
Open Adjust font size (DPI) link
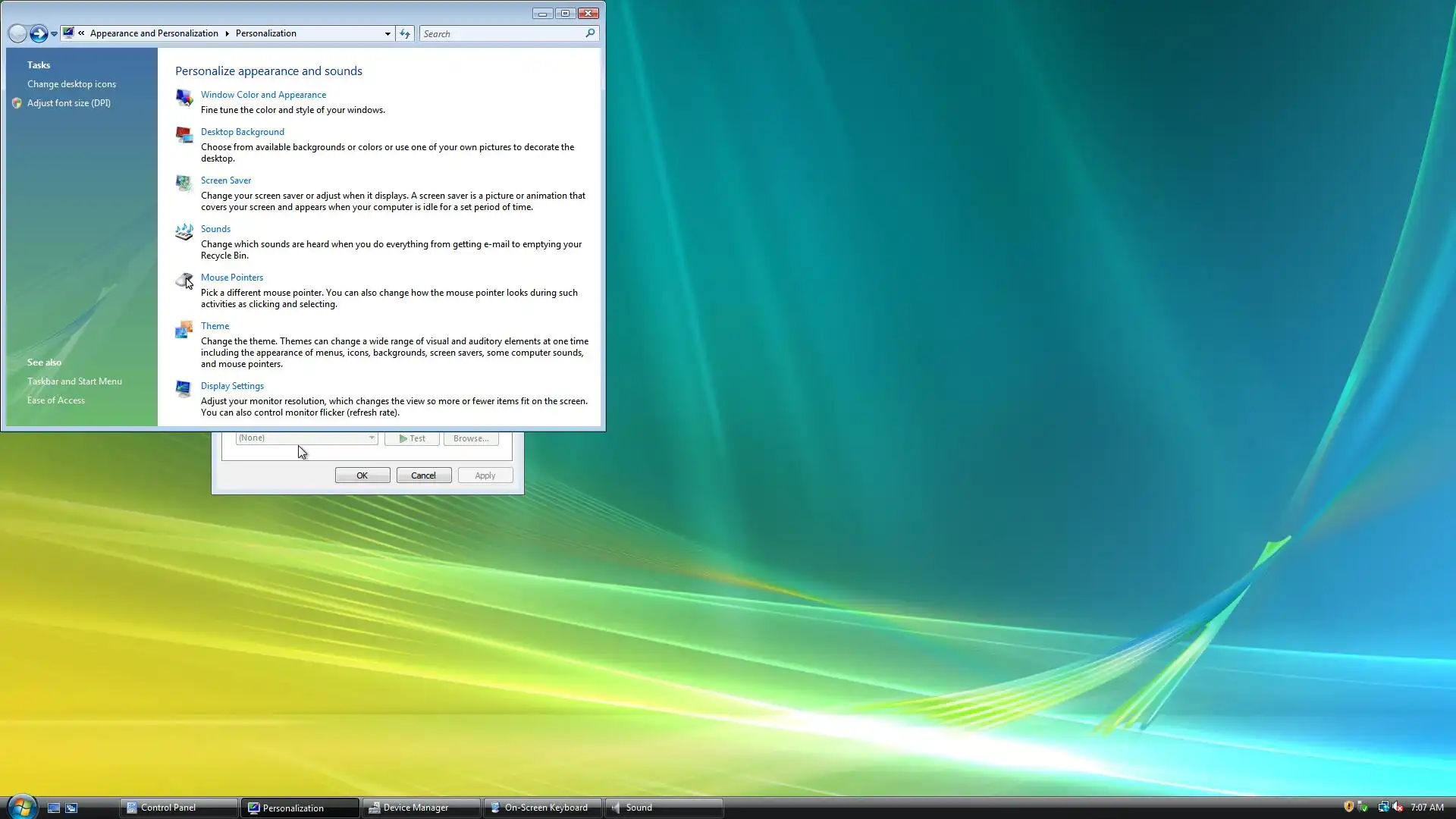coord(68,103)
